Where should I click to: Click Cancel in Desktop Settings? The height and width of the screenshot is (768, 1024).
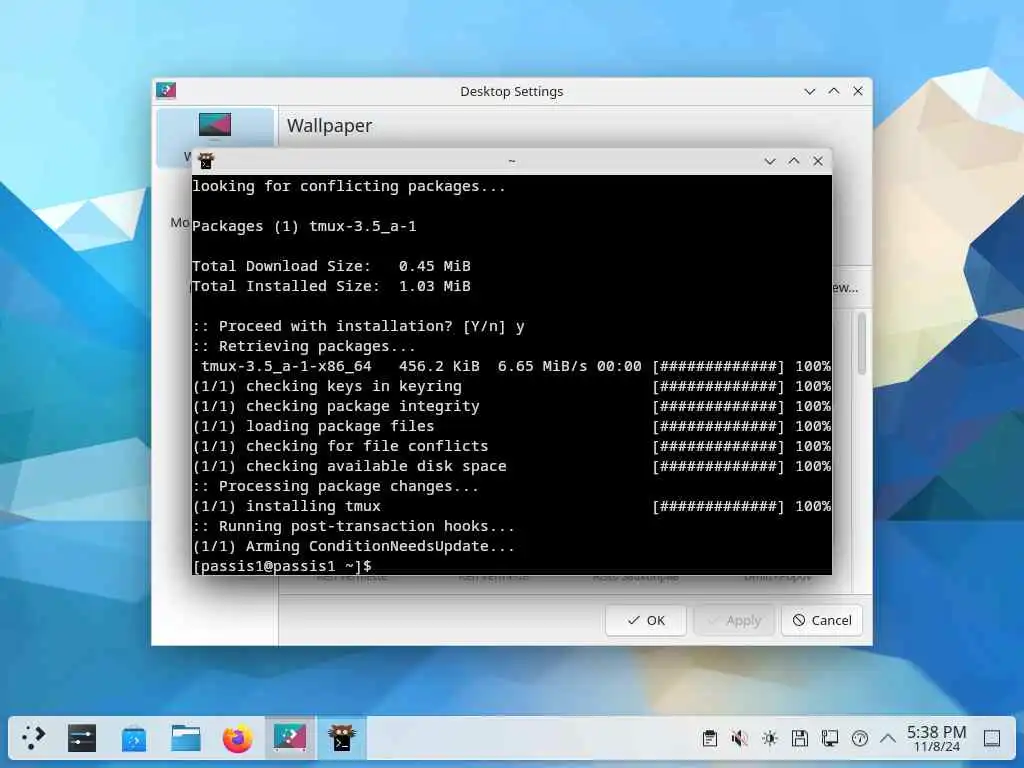(x=822, y=620)
